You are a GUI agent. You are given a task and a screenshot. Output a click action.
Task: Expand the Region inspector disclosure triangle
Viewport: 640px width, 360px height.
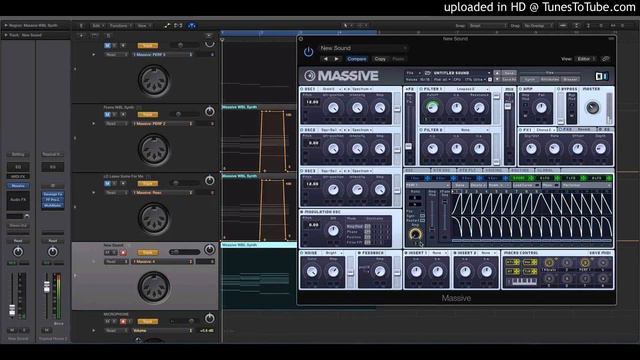click(6, 25)
